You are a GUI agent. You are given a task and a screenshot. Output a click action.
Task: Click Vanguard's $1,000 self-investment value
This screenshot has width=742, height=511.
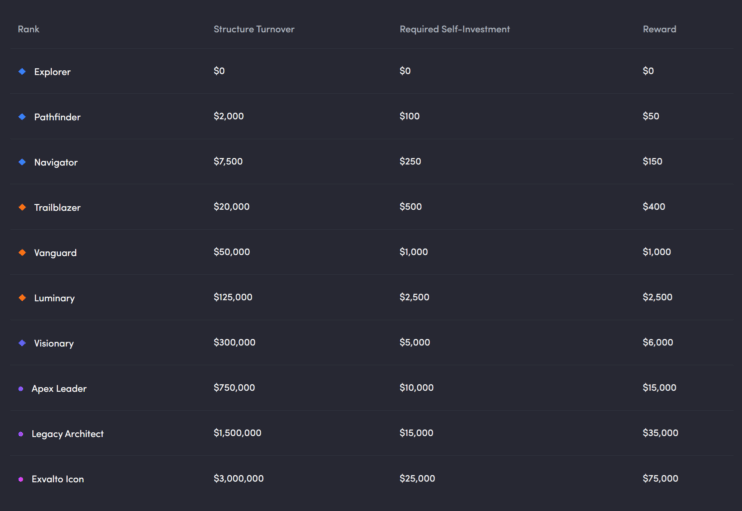click(414, 252)
